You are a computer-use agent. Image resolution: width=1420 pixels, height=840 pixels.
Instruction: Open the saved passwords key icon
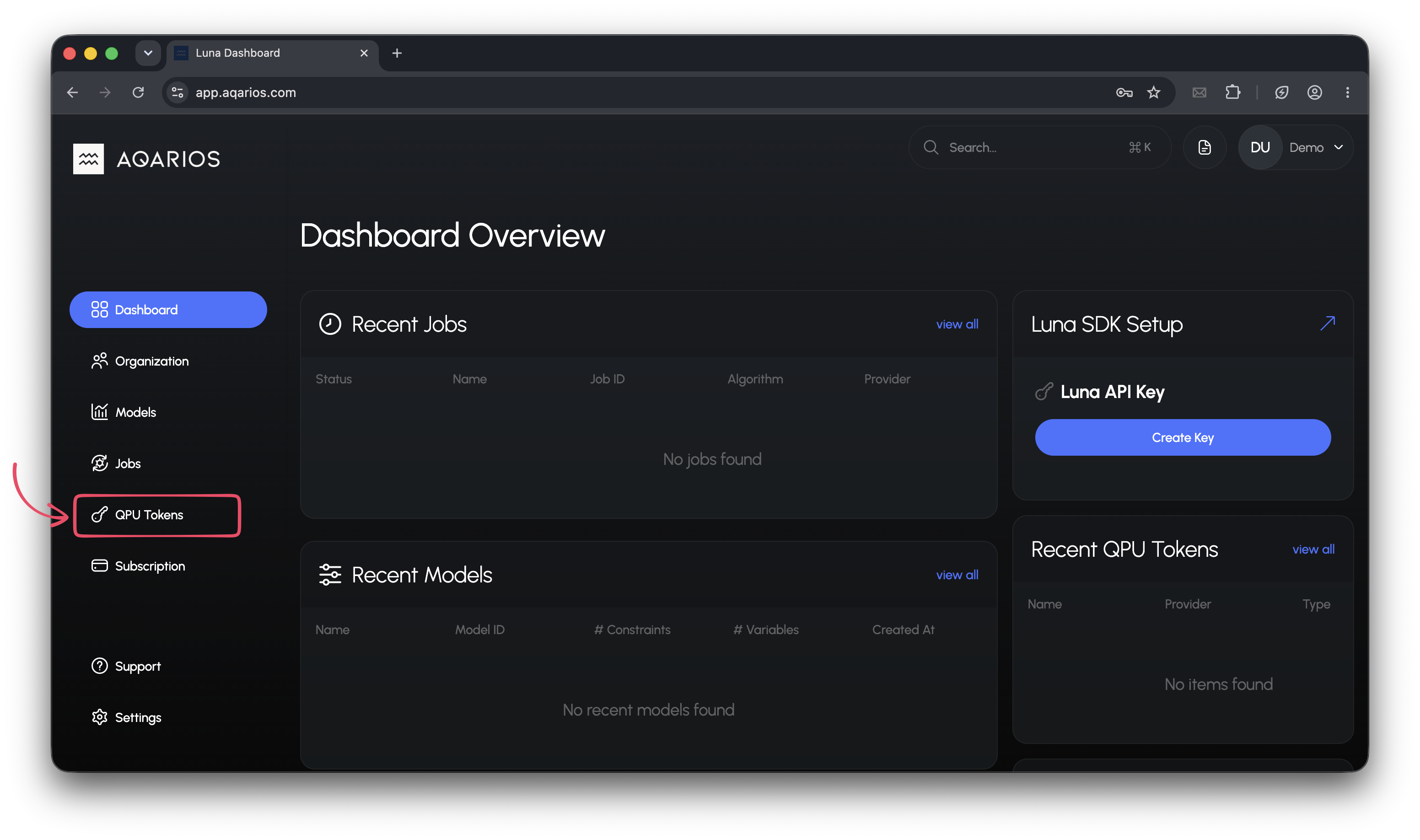coord(1124,92)
